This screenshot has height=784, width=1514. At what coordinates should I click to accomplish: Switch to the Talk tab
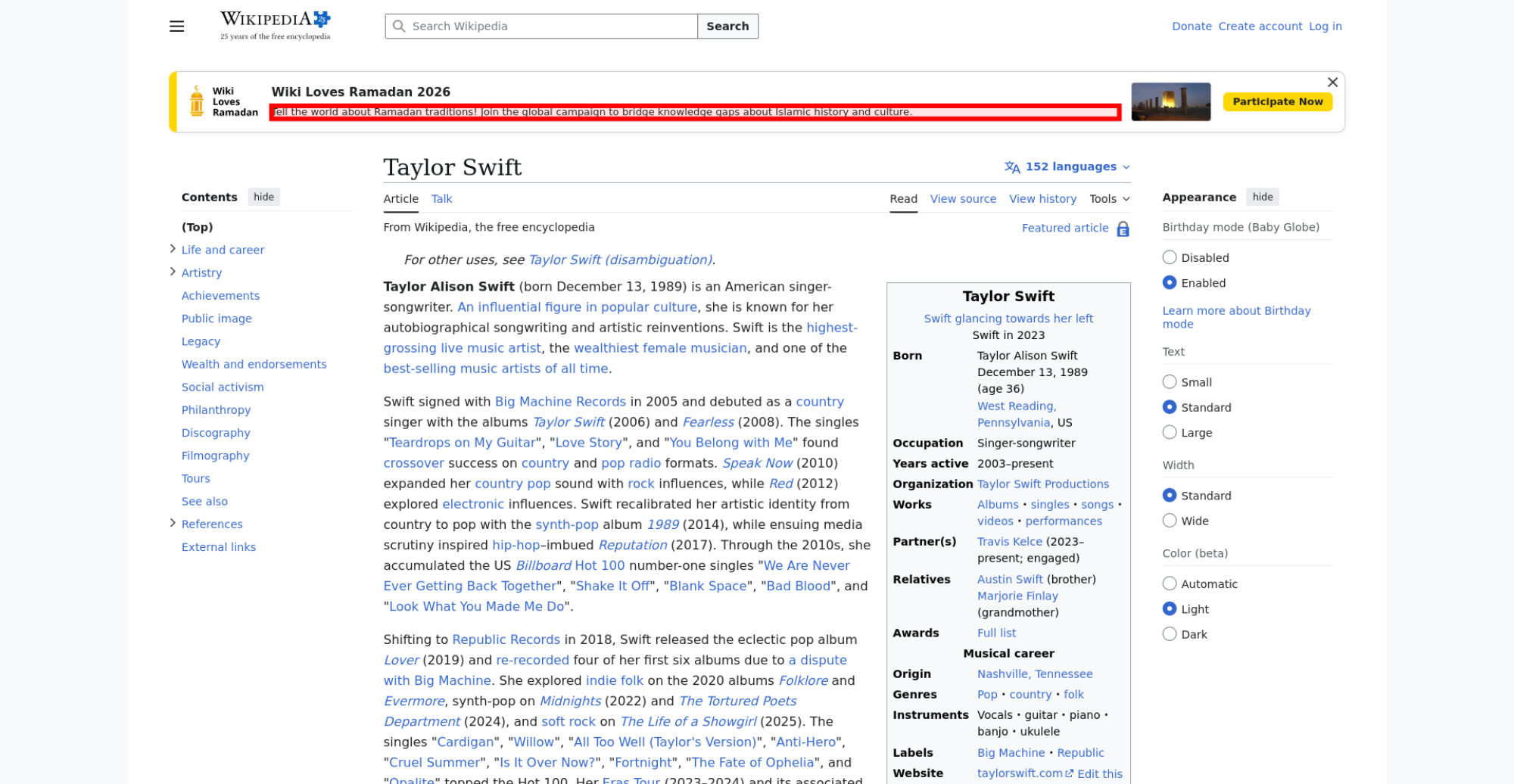[x=441, y=199]
